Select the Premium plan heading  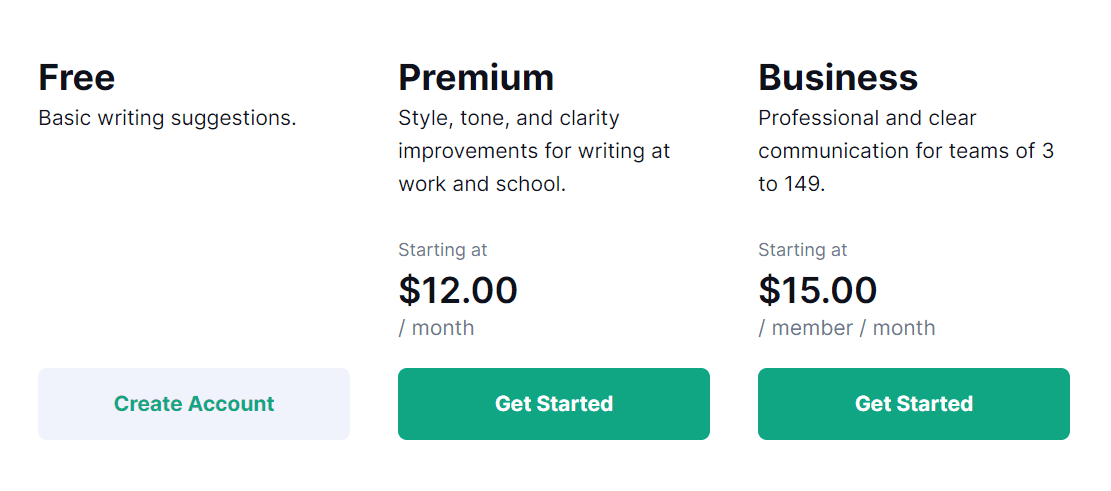(476, 77)
